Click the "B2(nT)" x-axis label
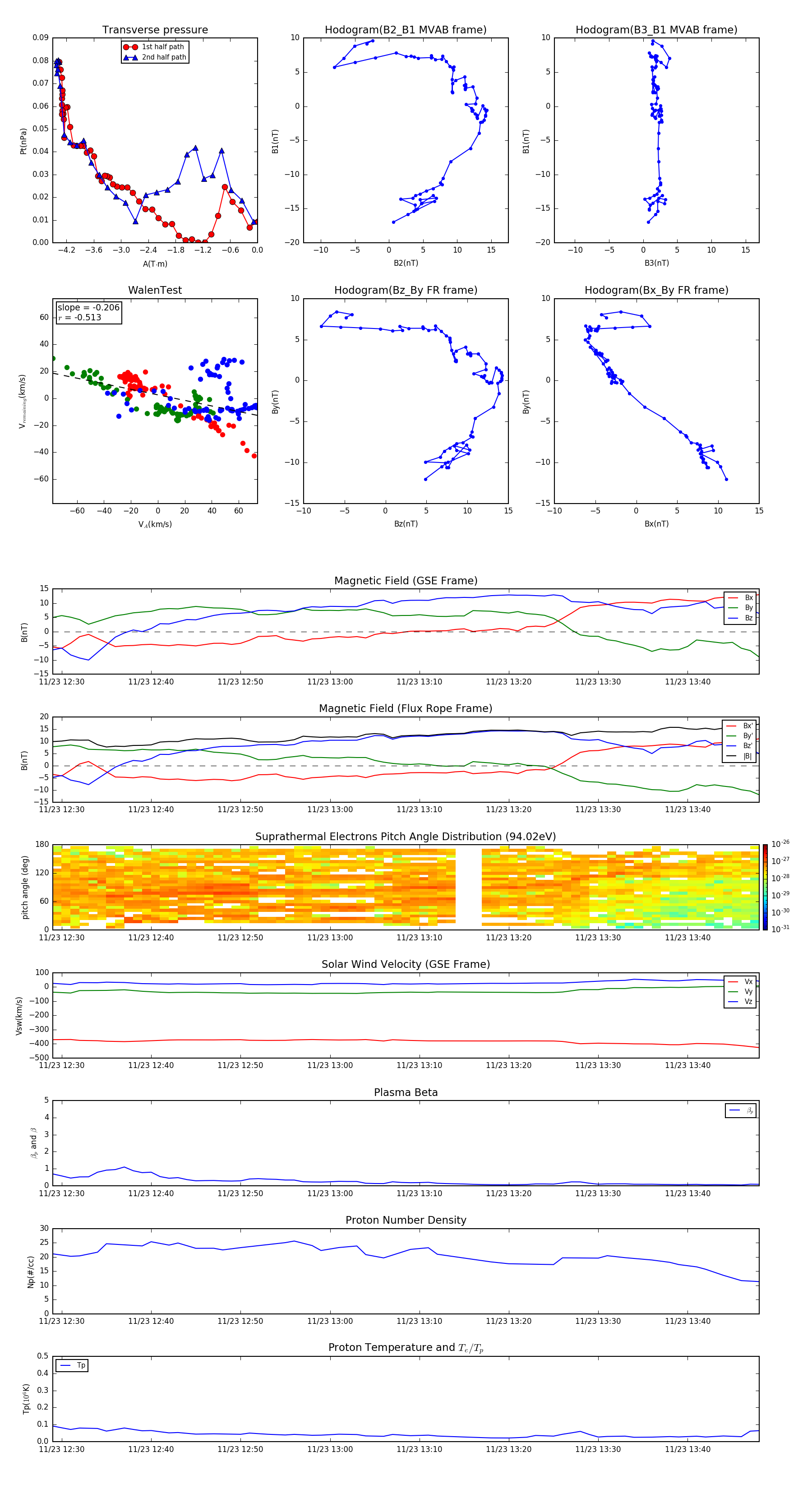 click(x=406, y=264)
